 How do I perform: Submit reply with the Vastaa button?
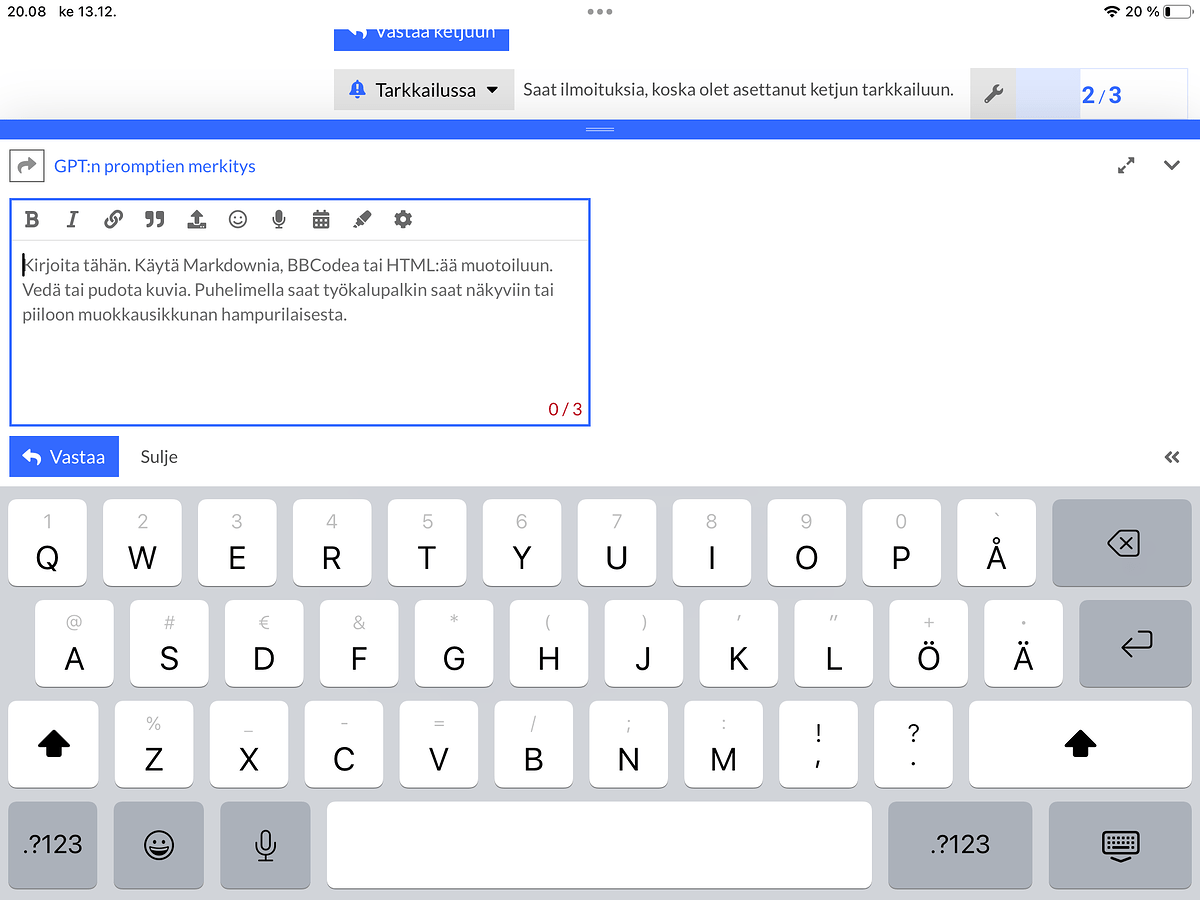tap(64, 457)
